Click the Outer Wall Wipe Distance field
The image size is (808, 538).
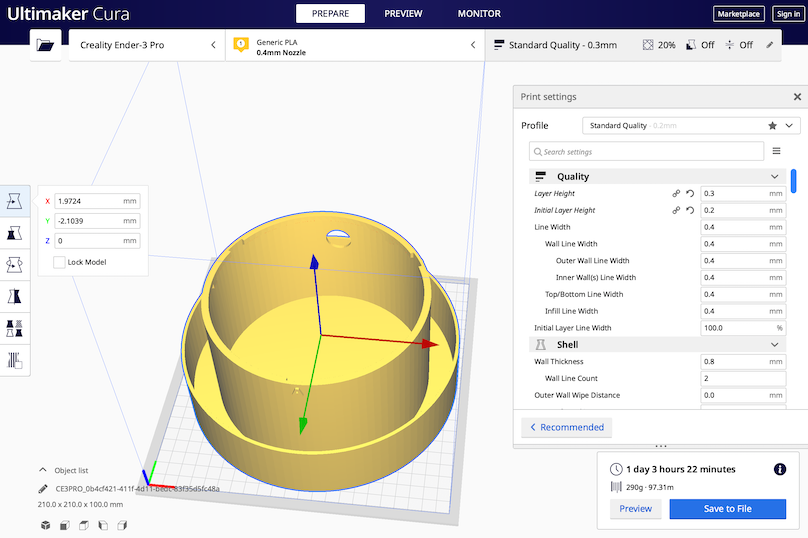click(743, 395)
